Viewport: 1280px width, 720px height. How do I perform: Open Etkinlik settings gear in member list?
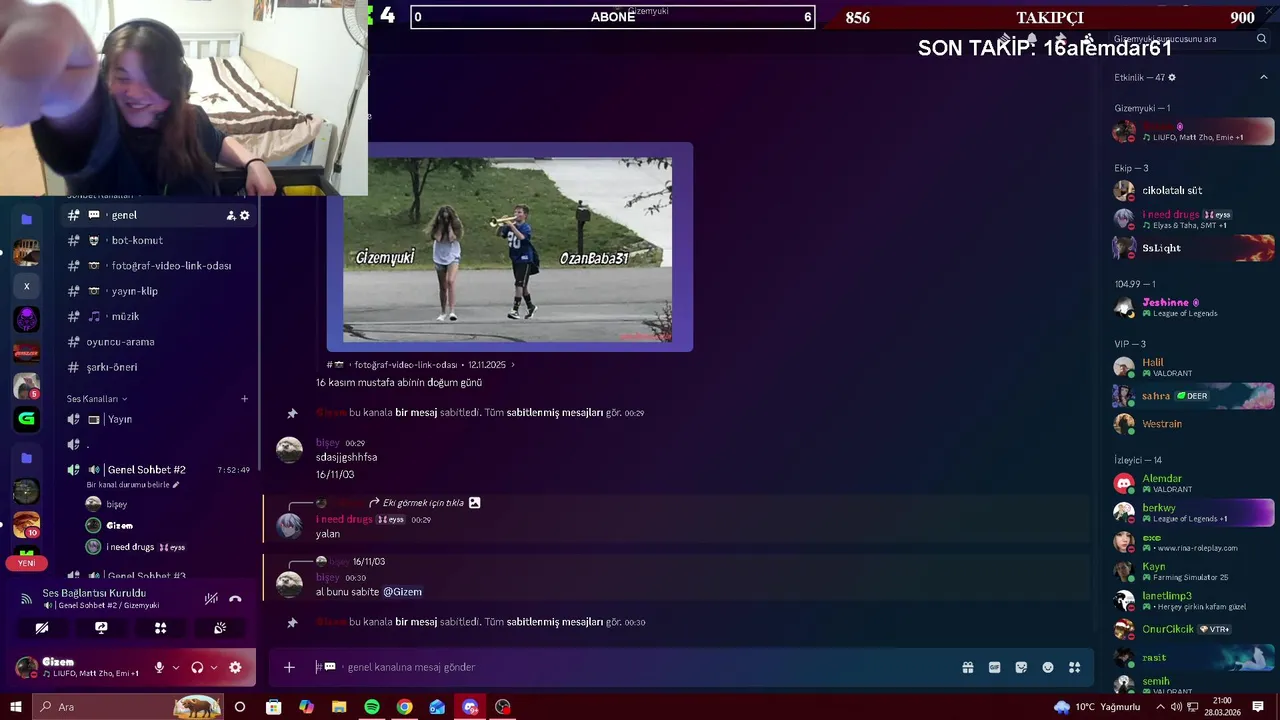[1172, 77]
